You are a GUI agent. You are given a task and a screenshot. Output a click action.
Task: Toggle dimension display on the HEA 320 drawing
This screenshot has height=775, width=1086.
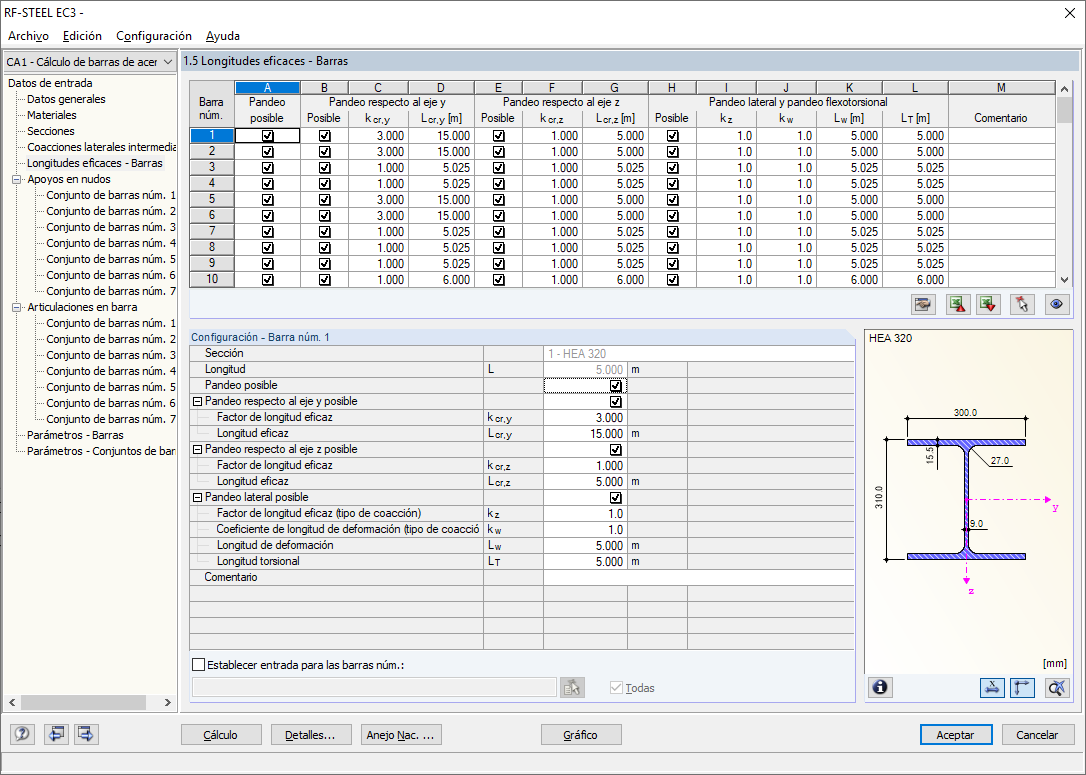point(992,687)
